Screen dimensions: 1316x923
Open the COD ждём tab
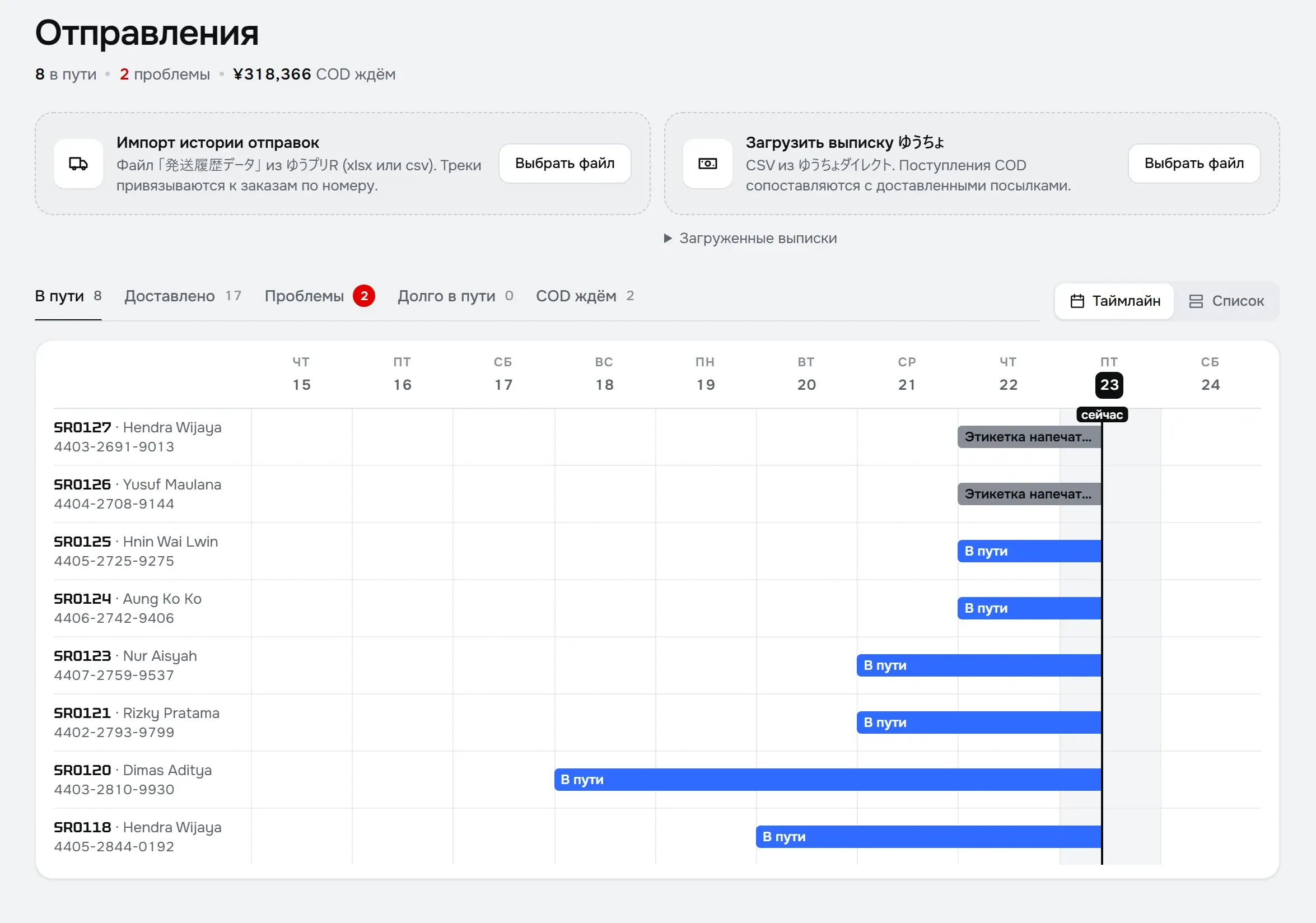pyautogui.click(x=585, y=296)
